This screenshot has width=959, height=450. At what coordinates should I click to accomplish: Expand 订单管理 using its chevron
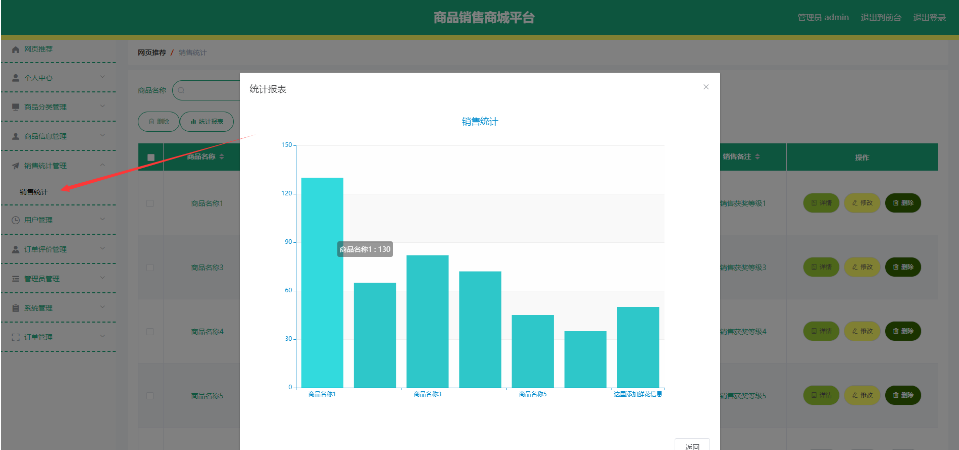pyautogui.click(x=103, y=337)
